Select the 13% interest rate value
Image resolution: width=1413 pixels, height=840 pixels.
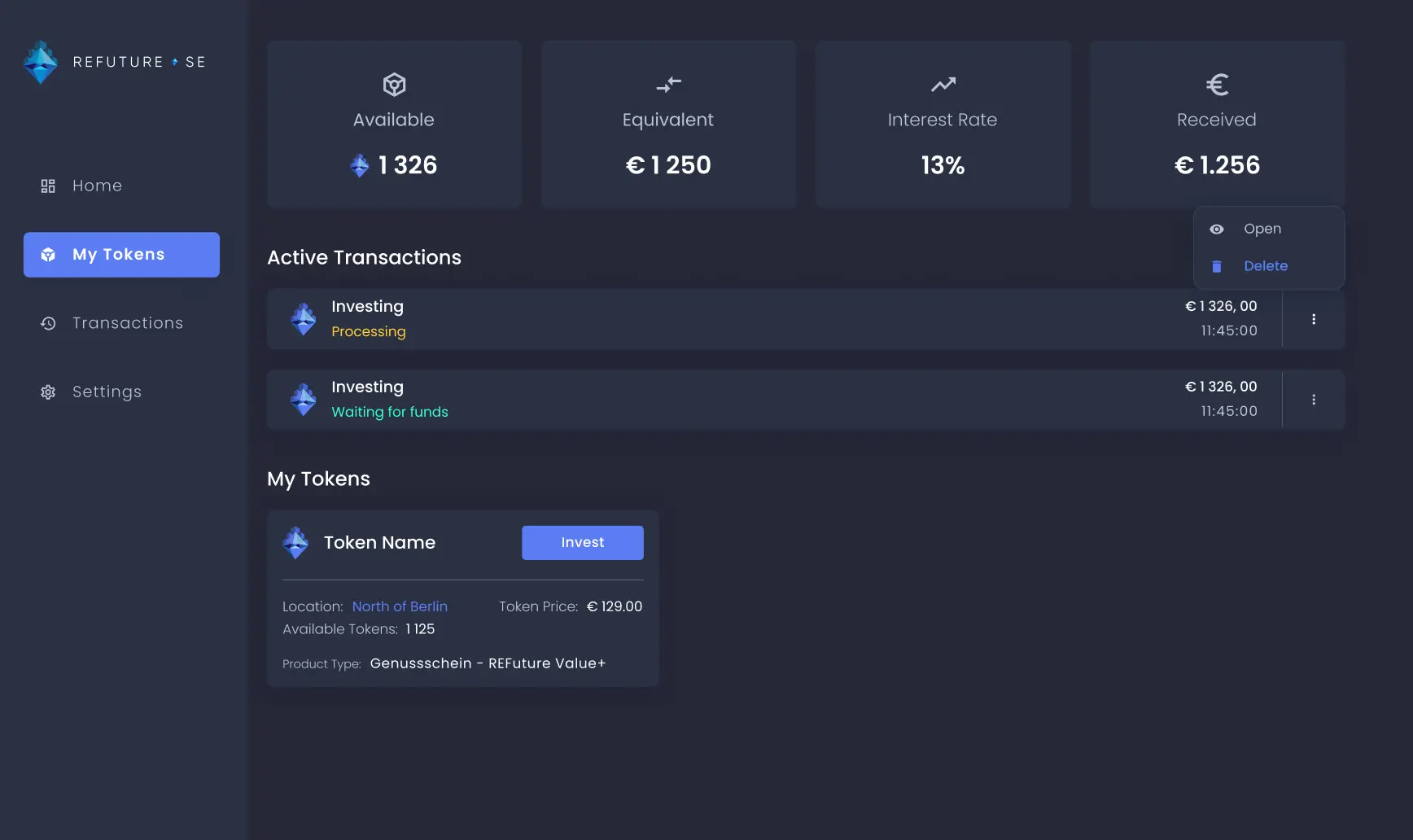click(943, 165)
